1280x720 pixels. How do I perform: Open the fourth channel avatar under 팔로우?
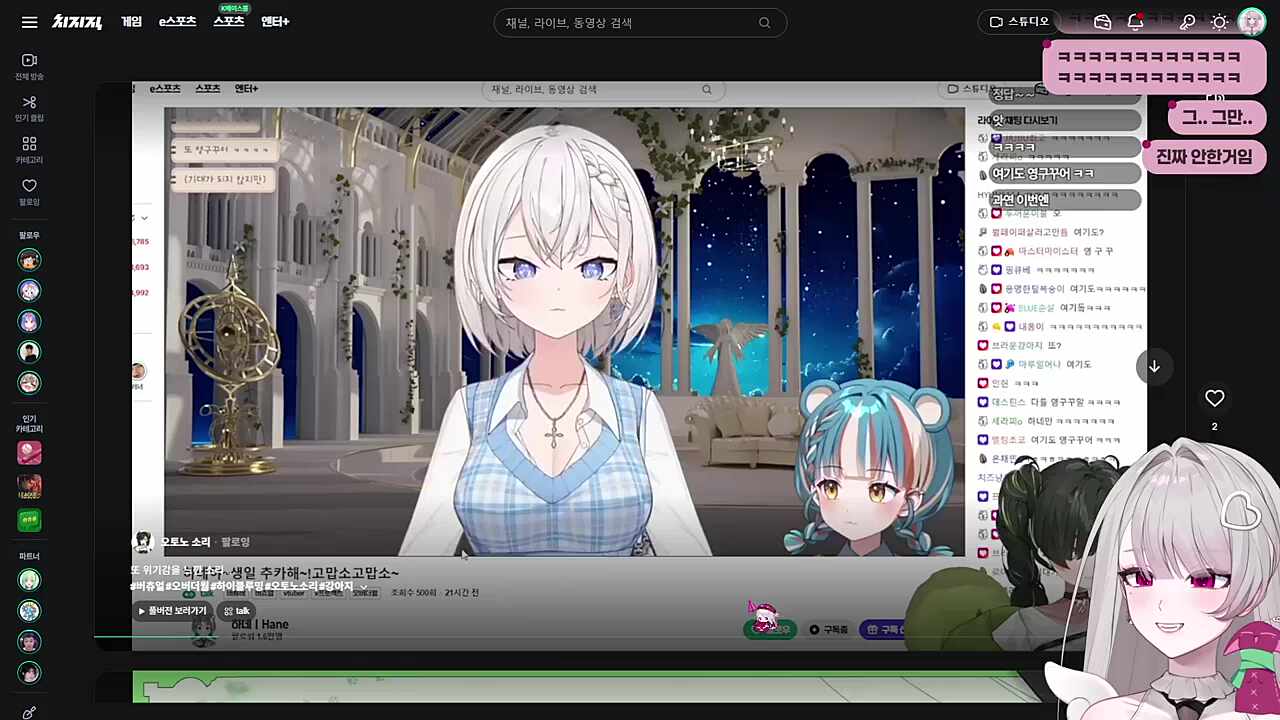click(29, 352)
